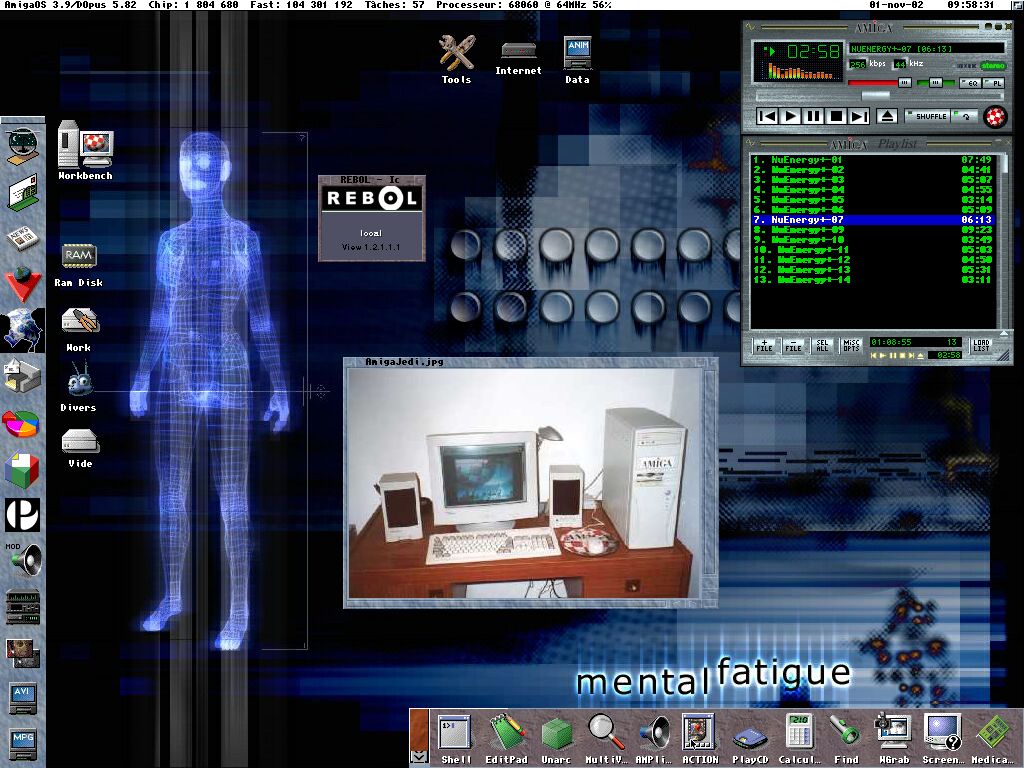The width and height of the screenshot is (1024, 768).
Task: Click the red triangle globe icon in left dock
Action: (x=23, y=285)
